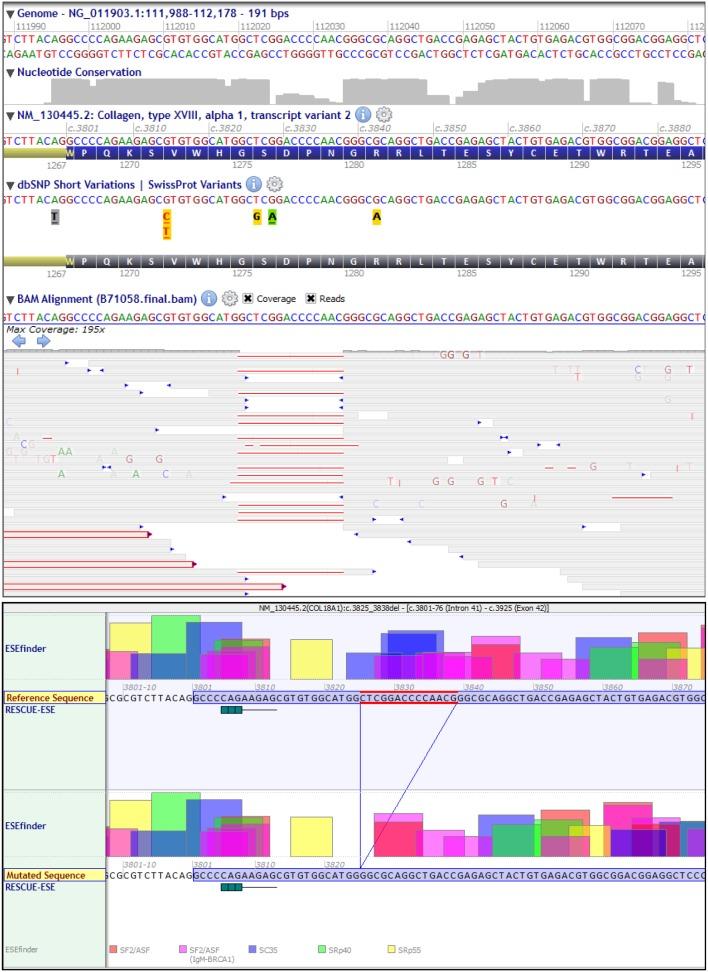This screenshot has width=708, height=972.
Task: Click the ESEfinder legend label at bottom
Action: (21, 949)
